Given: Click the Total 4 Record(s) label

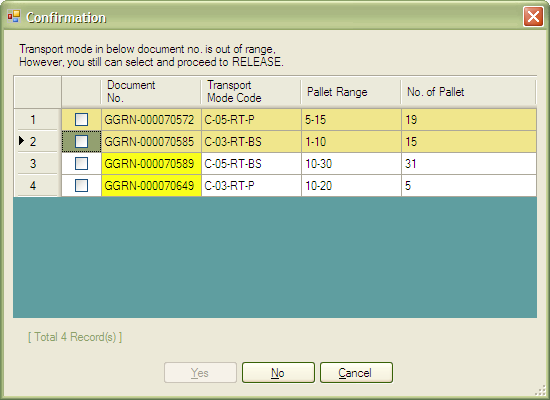Looking at the screenshot, I should pyautogui.click(x=75, y=337).
